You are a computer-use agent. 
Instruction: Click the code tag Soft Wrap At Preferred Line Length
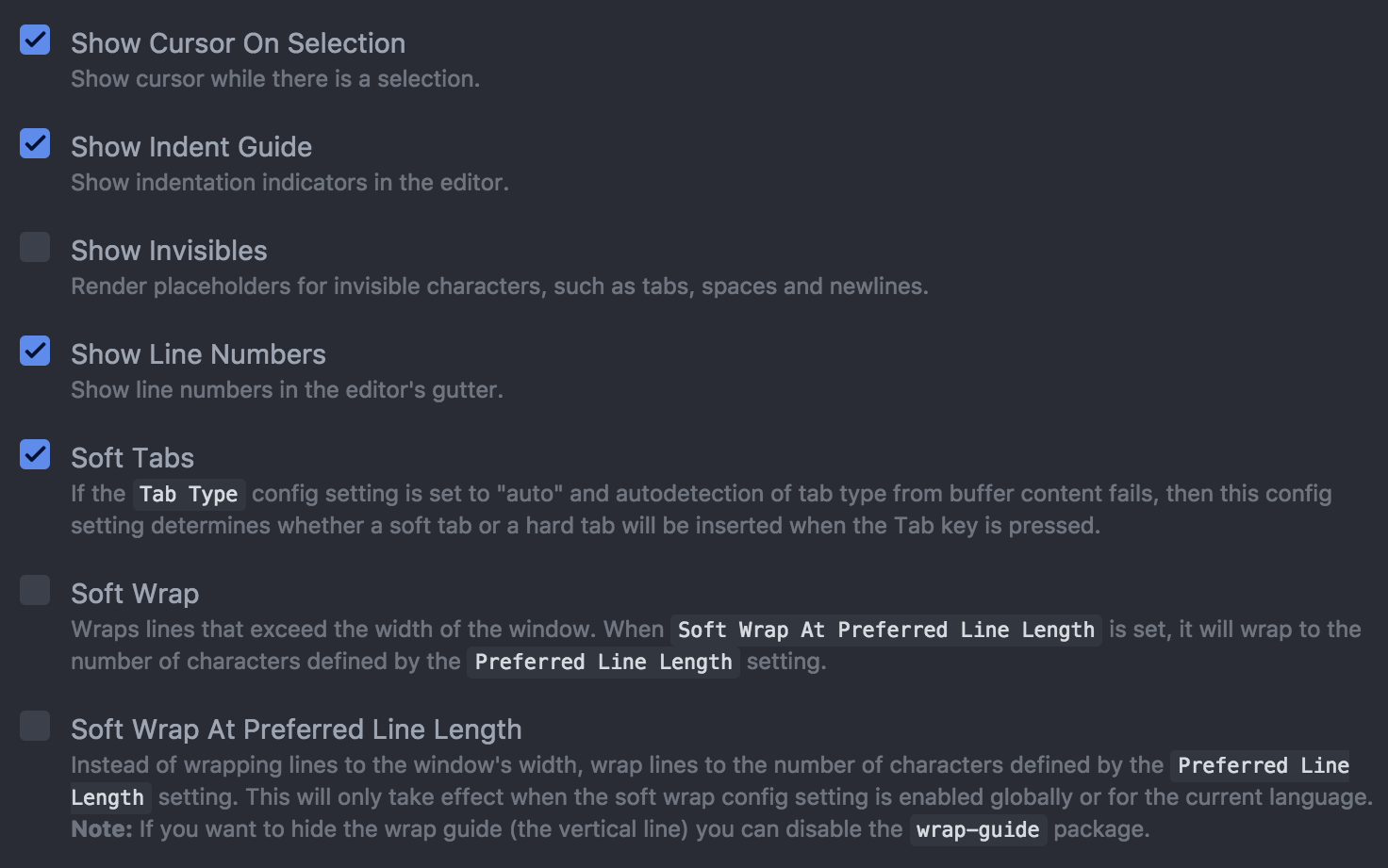[x=886, y=630]
